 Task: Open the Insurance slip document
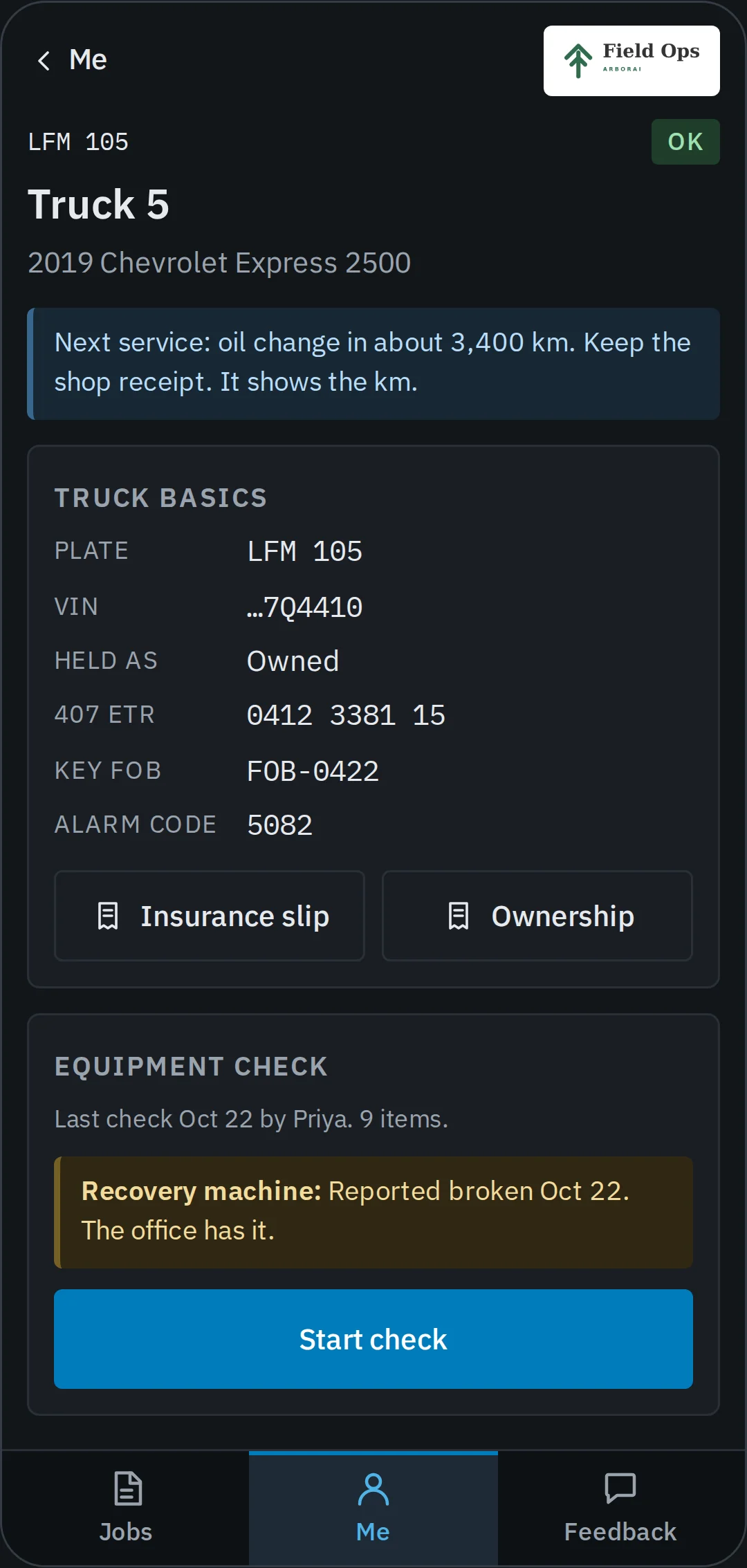(x=210, y=916)
